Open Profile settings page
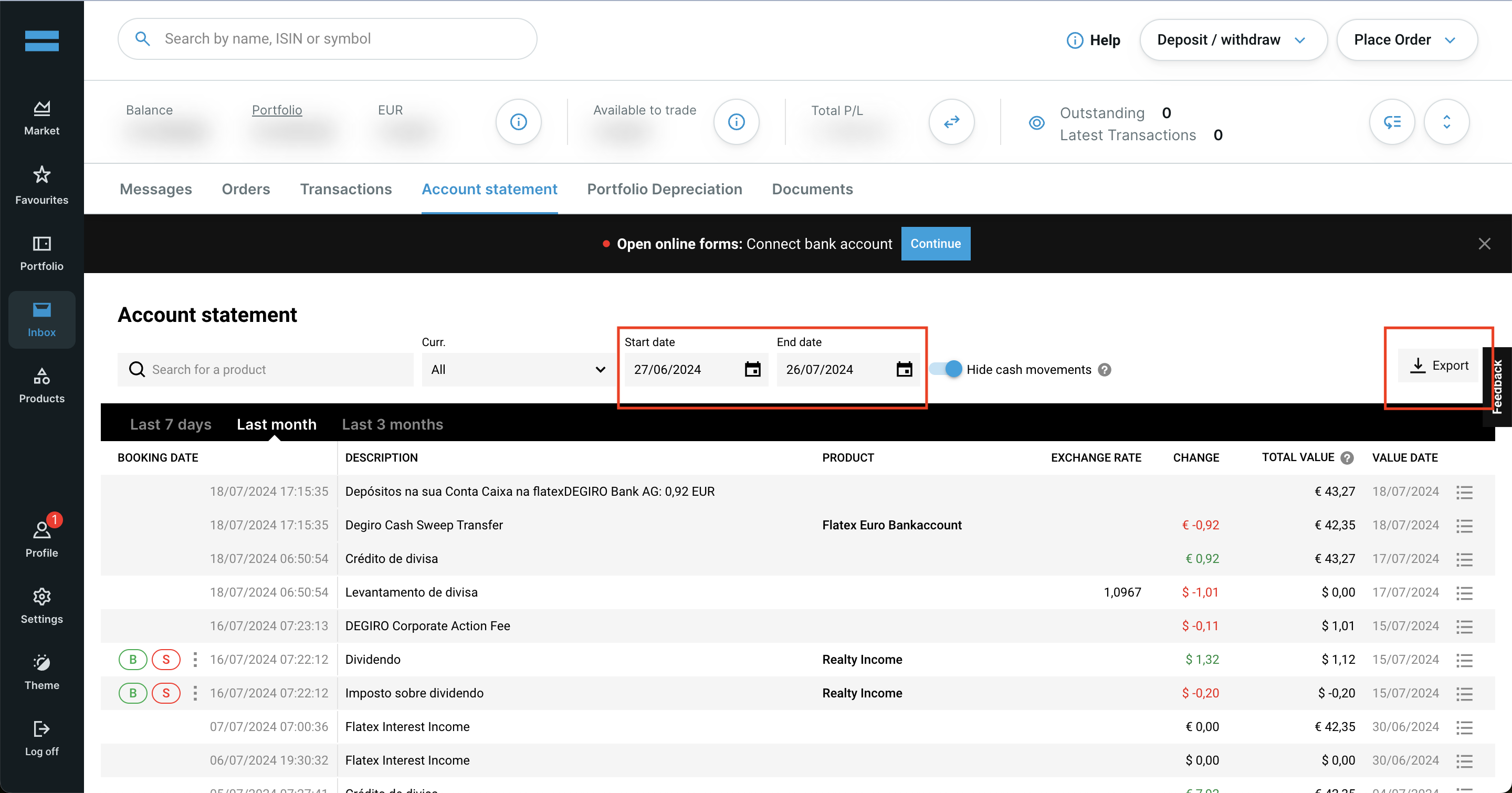1512x793 pixels. click(42, 534)
